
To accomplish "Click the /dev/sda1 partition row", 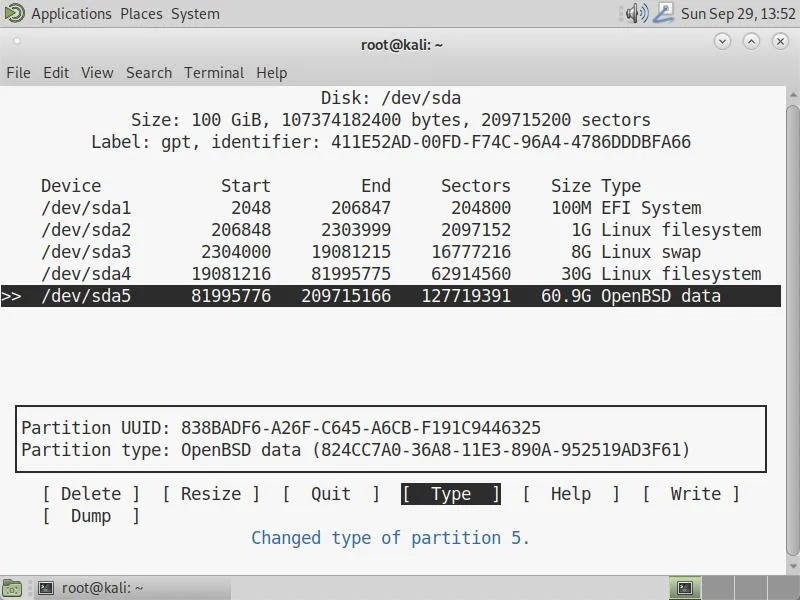I will tap(391, 208).
